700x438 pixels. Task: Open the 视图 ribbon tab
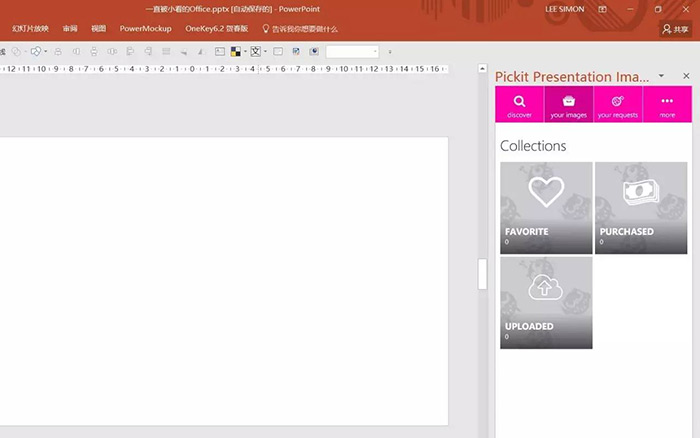click(x=99, y=29)
